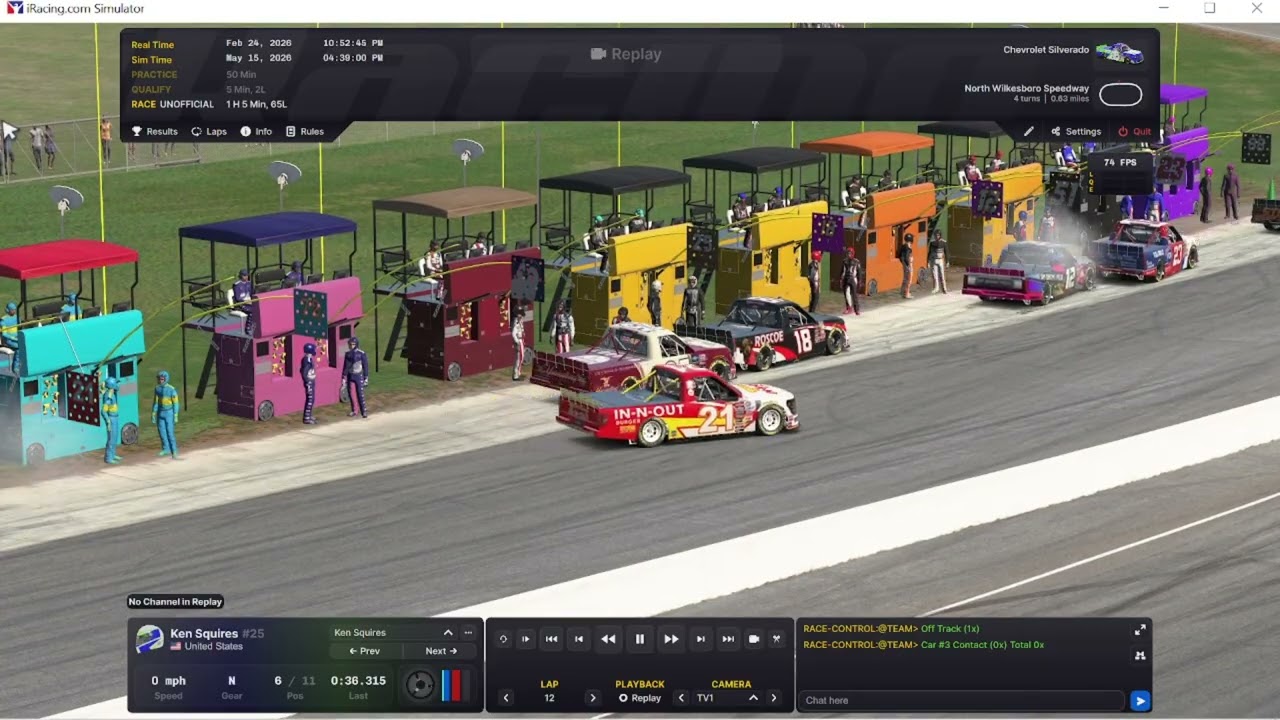Click the video camera record icon
Image resolution: width=1280 pixels, height=720 pixels.
click(754, 639)
